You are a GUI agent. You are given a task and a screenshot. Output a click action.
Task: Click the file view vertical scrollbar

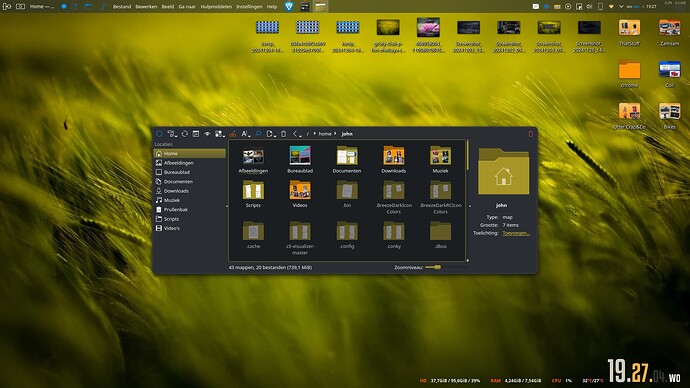pos(467,155)
